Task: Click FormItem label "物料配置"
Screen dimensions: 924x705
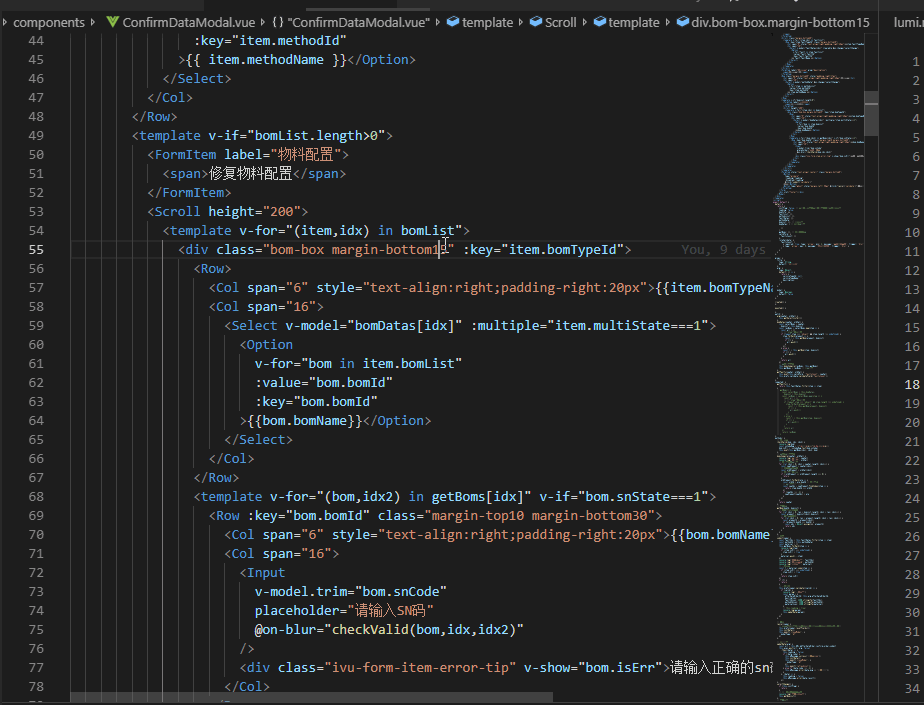Action: click(305, 154)
